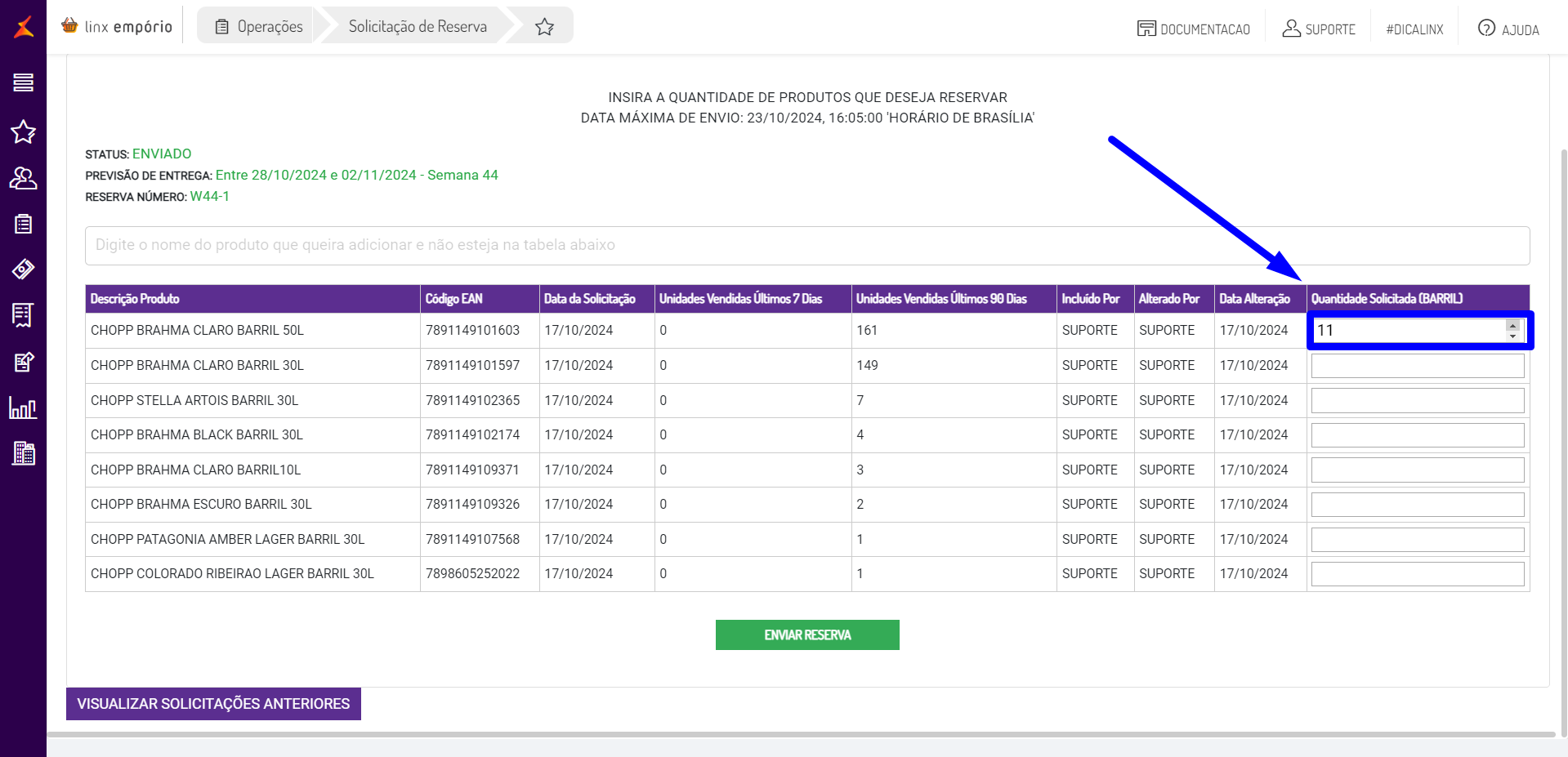Focus quantity field for CHOPP BRAHMA CLARO BARRIL 30L
Image resolution: width=1568 pixels, height=757 pixels.
point(1418,366)
